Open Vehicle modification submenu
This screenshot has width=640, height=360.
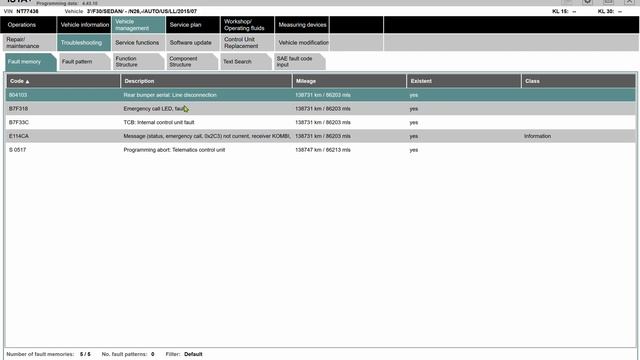point(302,42)
